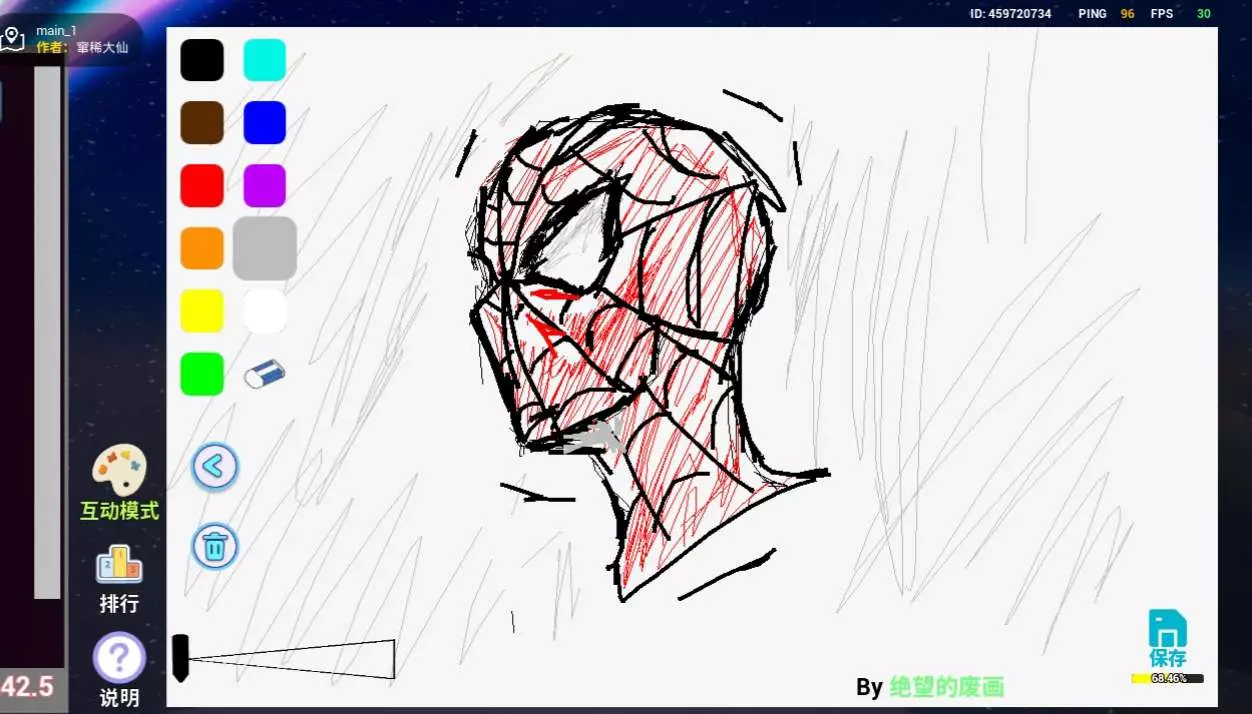Image resolution: width=1252 pixels, height=714 pixels.
Task: Click the black pen brush size handle
Action: [180, 658]
